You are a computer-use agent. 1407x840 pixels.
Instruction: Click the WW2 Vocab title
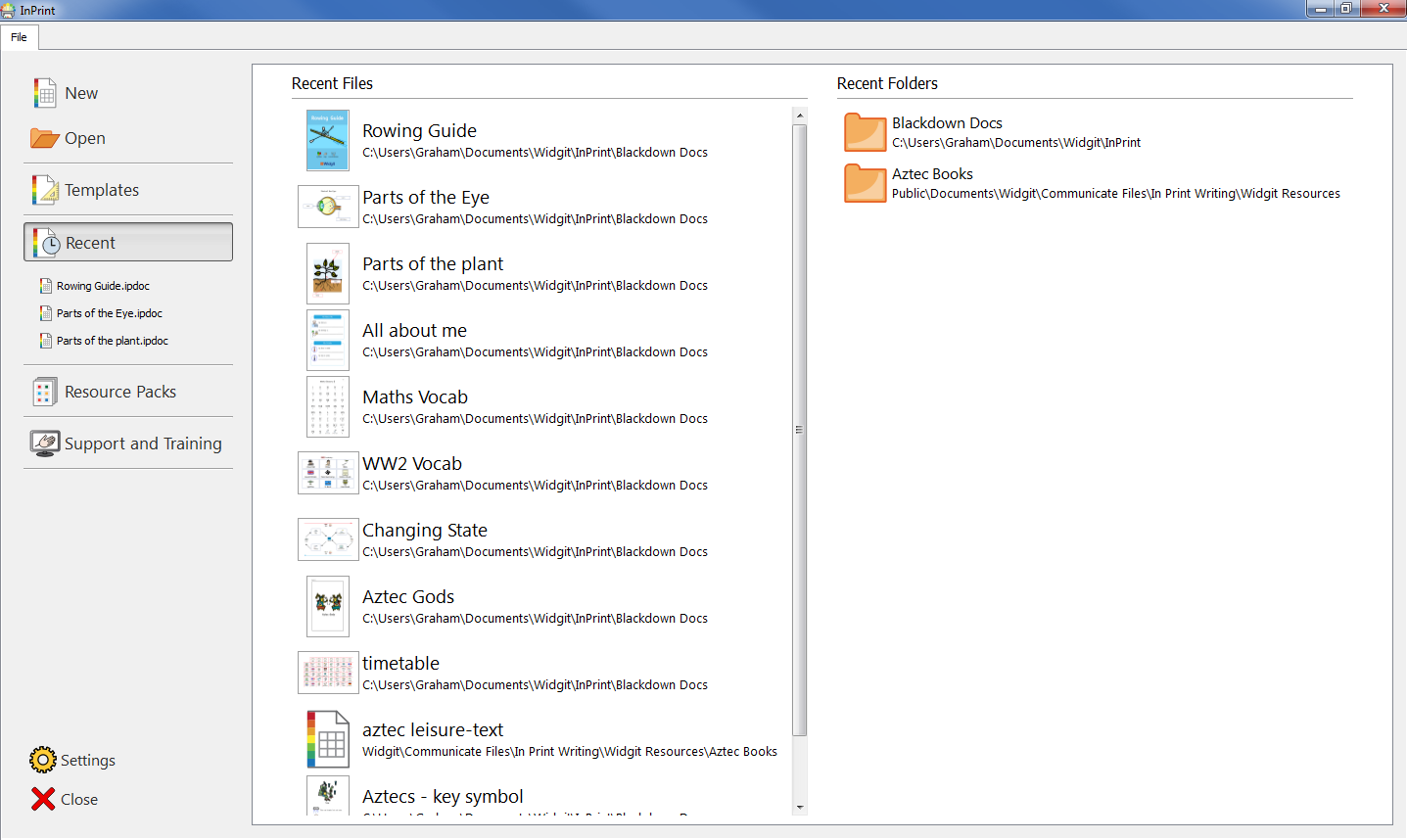(412, 463)
